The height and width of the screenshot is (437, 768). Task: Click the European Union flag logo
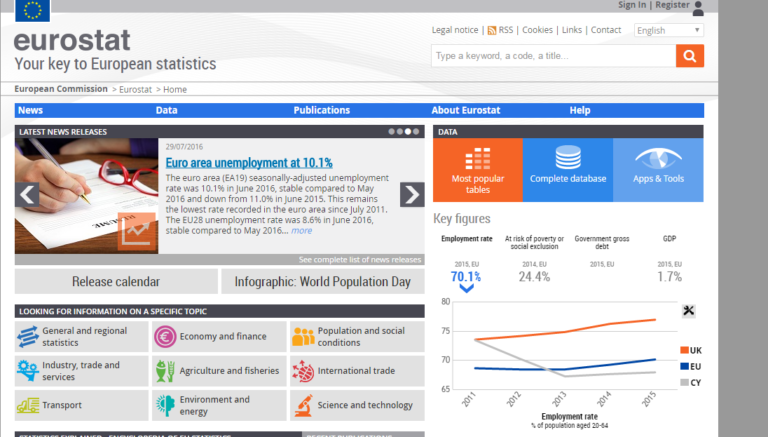[32, 10]
